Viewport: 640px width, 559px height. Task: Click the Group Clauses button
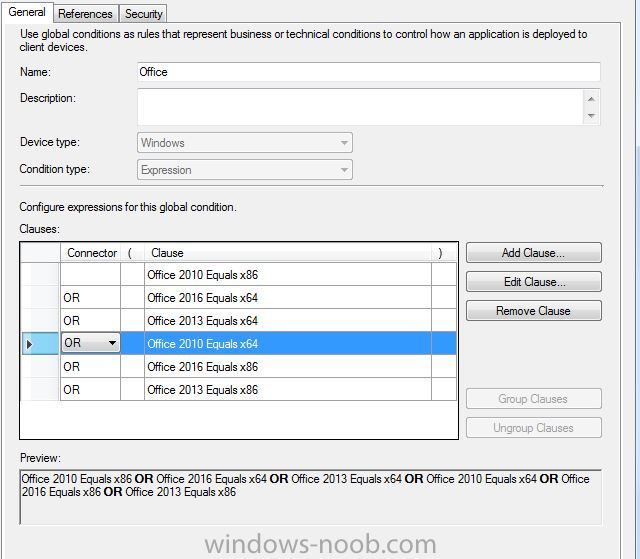coord(533,399)
